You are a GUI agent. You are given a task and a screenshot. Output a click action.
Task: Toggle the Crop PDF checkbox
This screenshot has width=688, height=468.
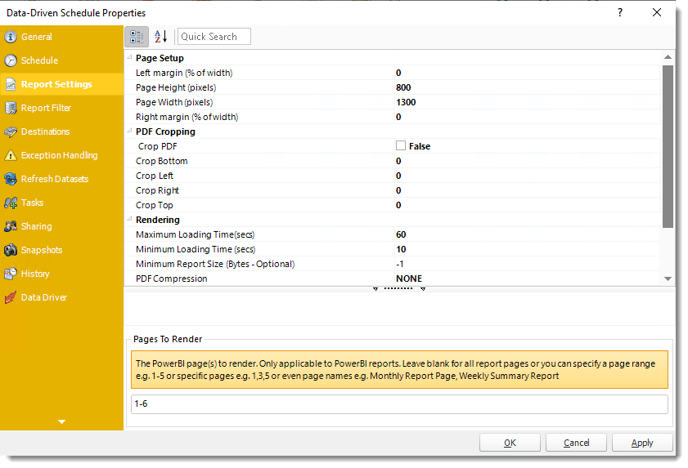tap(401, 146)
